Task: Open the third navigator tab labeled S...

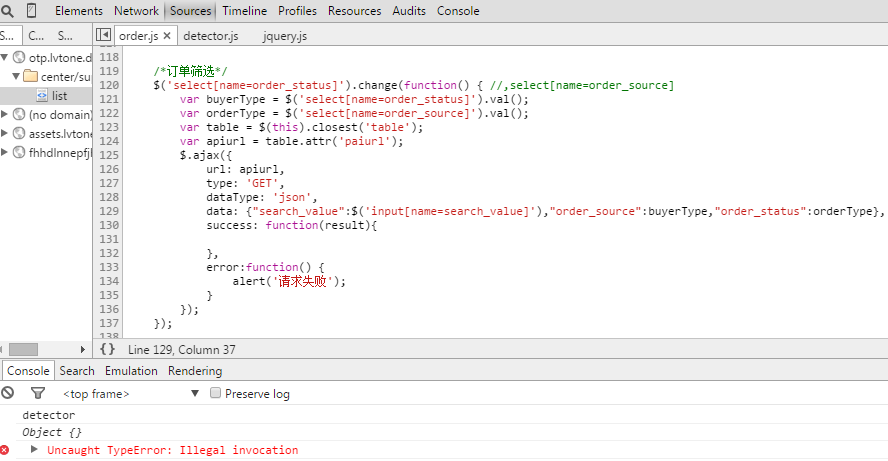Action: (65, 36)
